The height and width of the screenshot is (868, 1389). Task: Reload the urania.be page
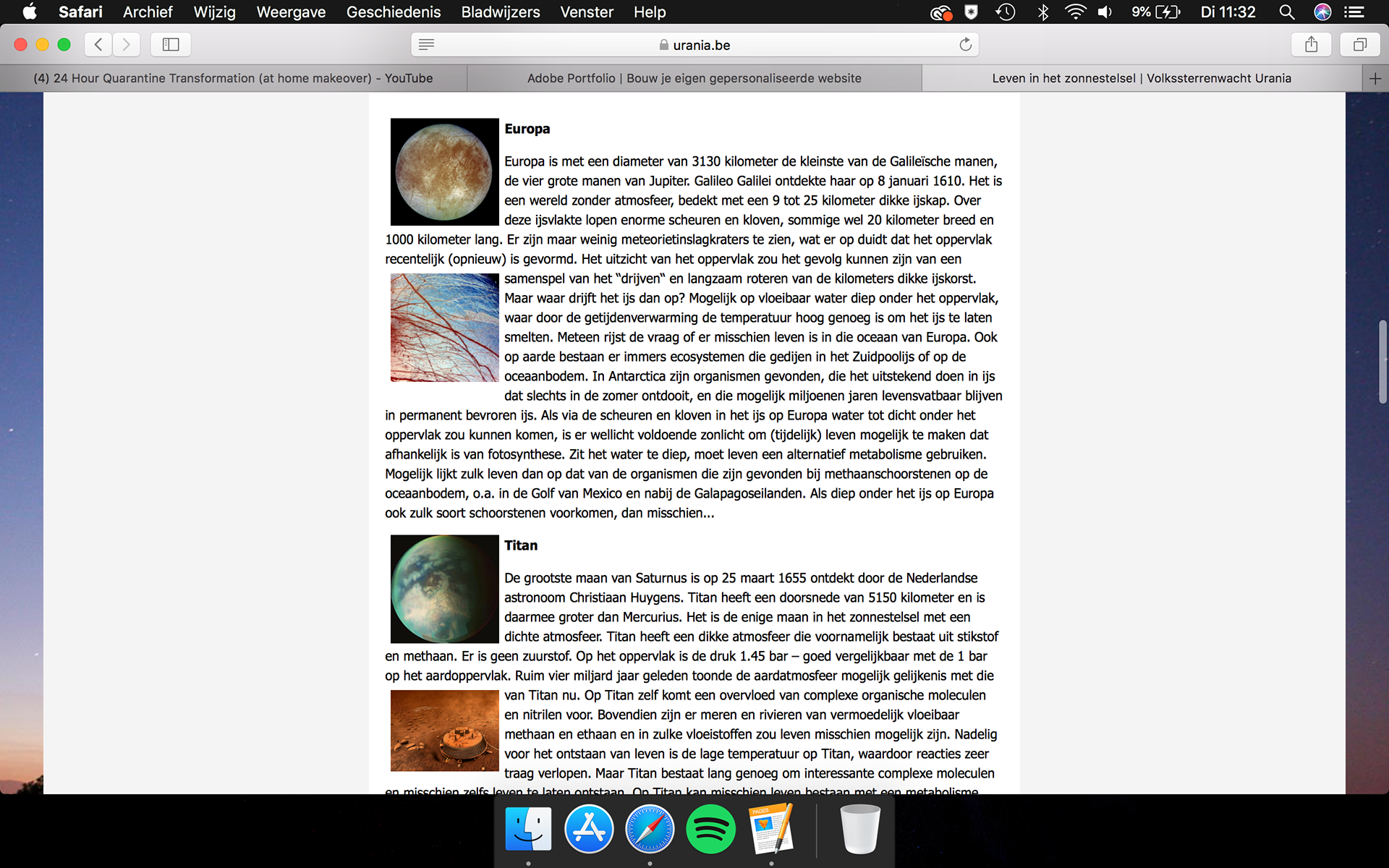965,45
